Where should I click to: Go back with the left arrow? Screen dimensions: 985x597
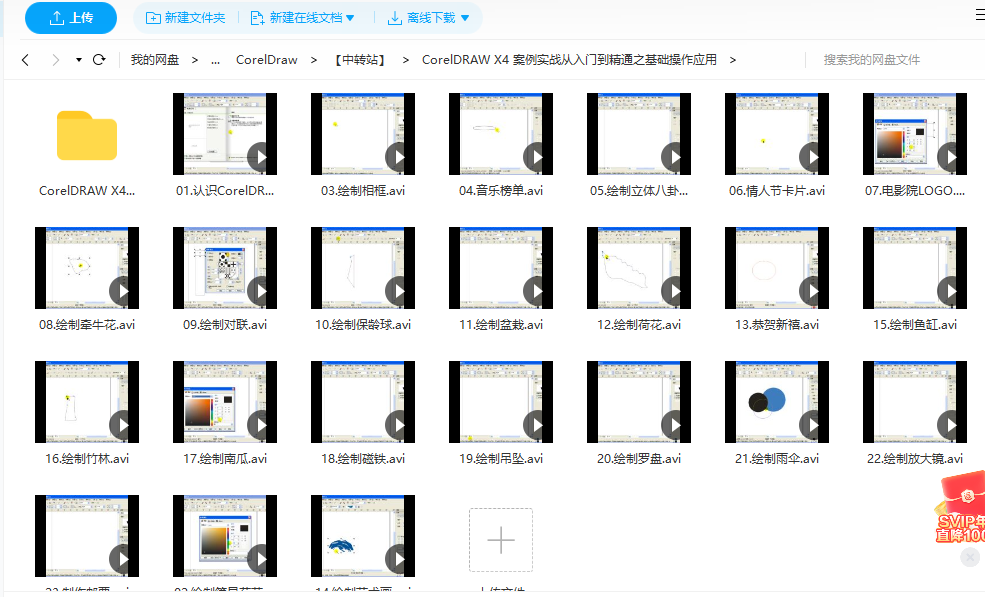tap(25, 60)
